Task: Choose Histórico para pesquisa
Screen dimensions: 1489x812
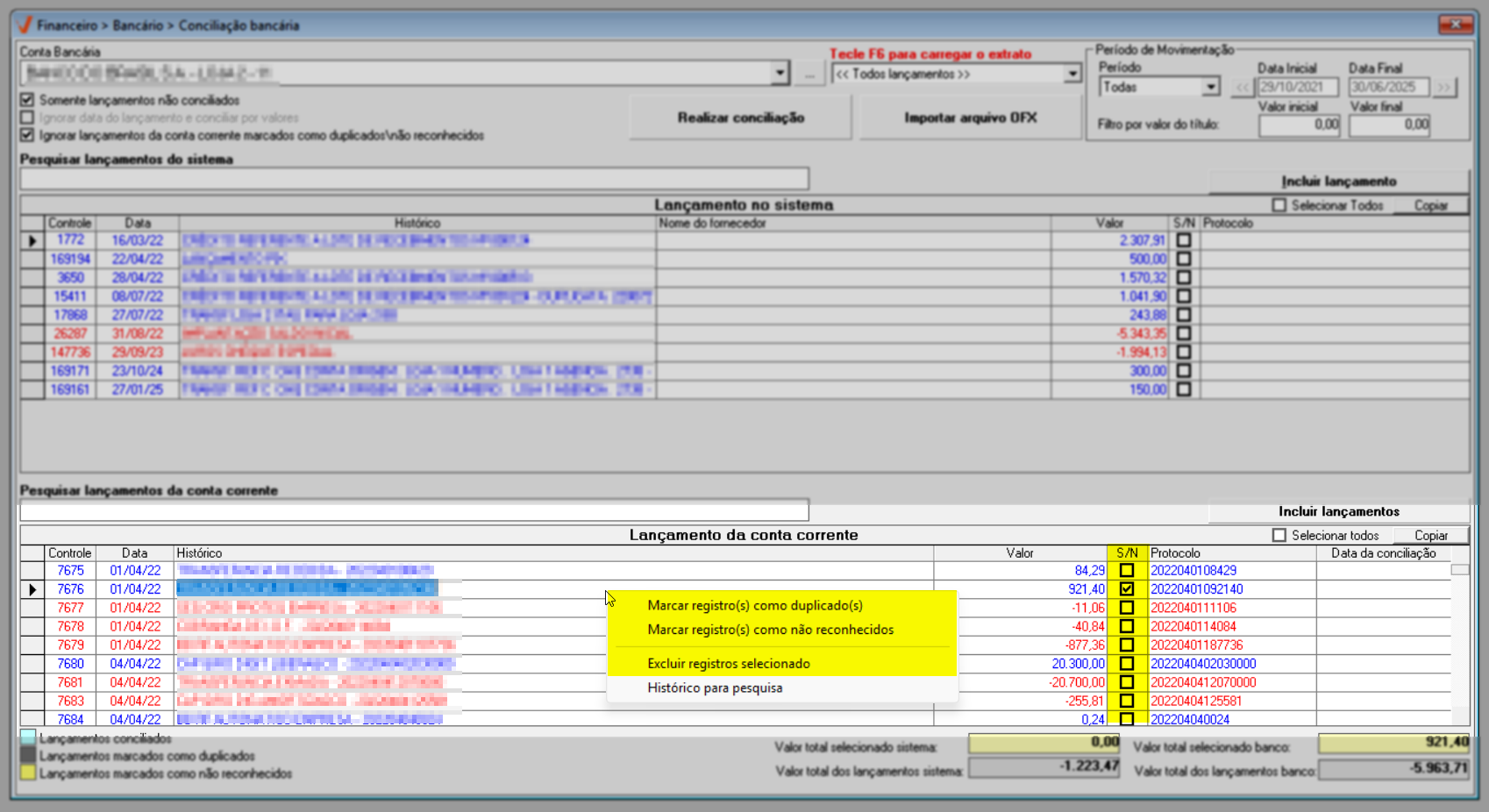Action: [x=715, y=688]
